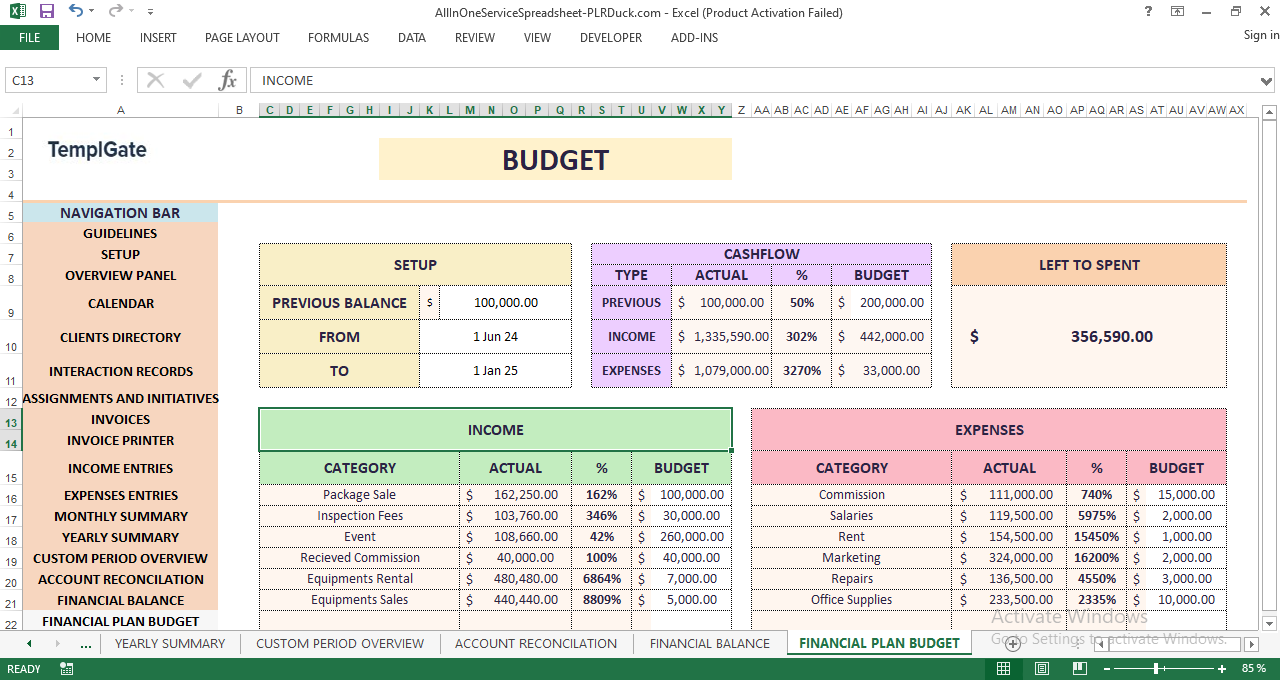Click the Save icon in quick access toolbar
Image resolution: width=1280 pixels, height=680 pixels.
46,12
